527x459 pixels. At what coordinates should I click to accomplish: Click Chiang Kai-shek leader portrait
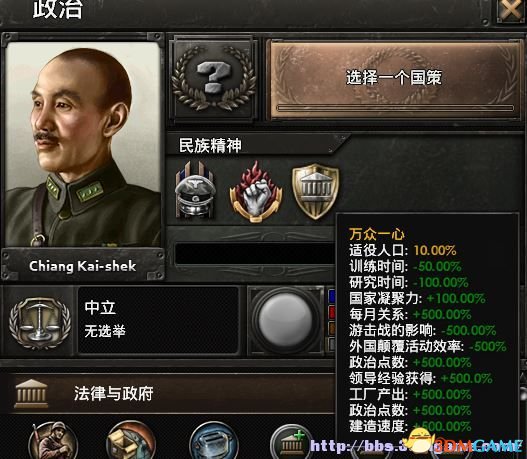pos(83,144)
